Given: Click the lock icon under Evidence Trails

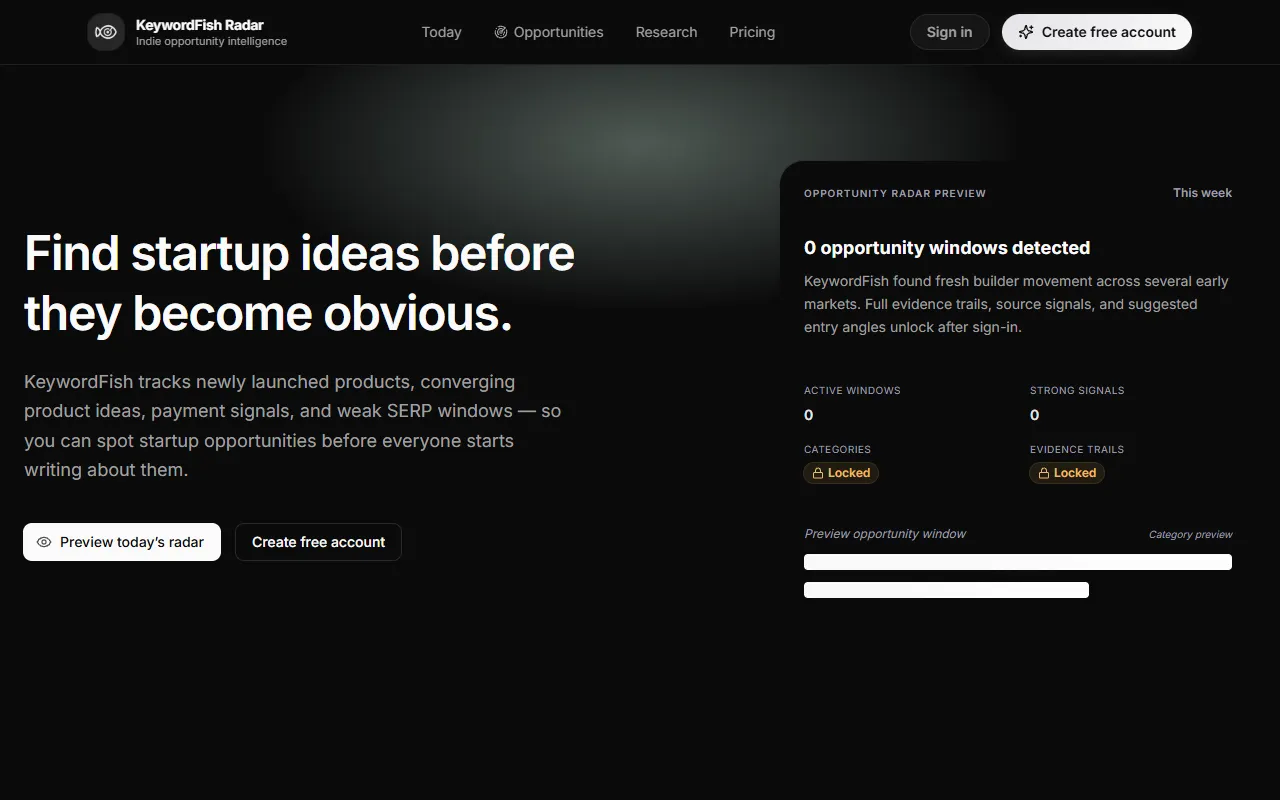Looking at the screenshot, I should [x=1044, y=473].
